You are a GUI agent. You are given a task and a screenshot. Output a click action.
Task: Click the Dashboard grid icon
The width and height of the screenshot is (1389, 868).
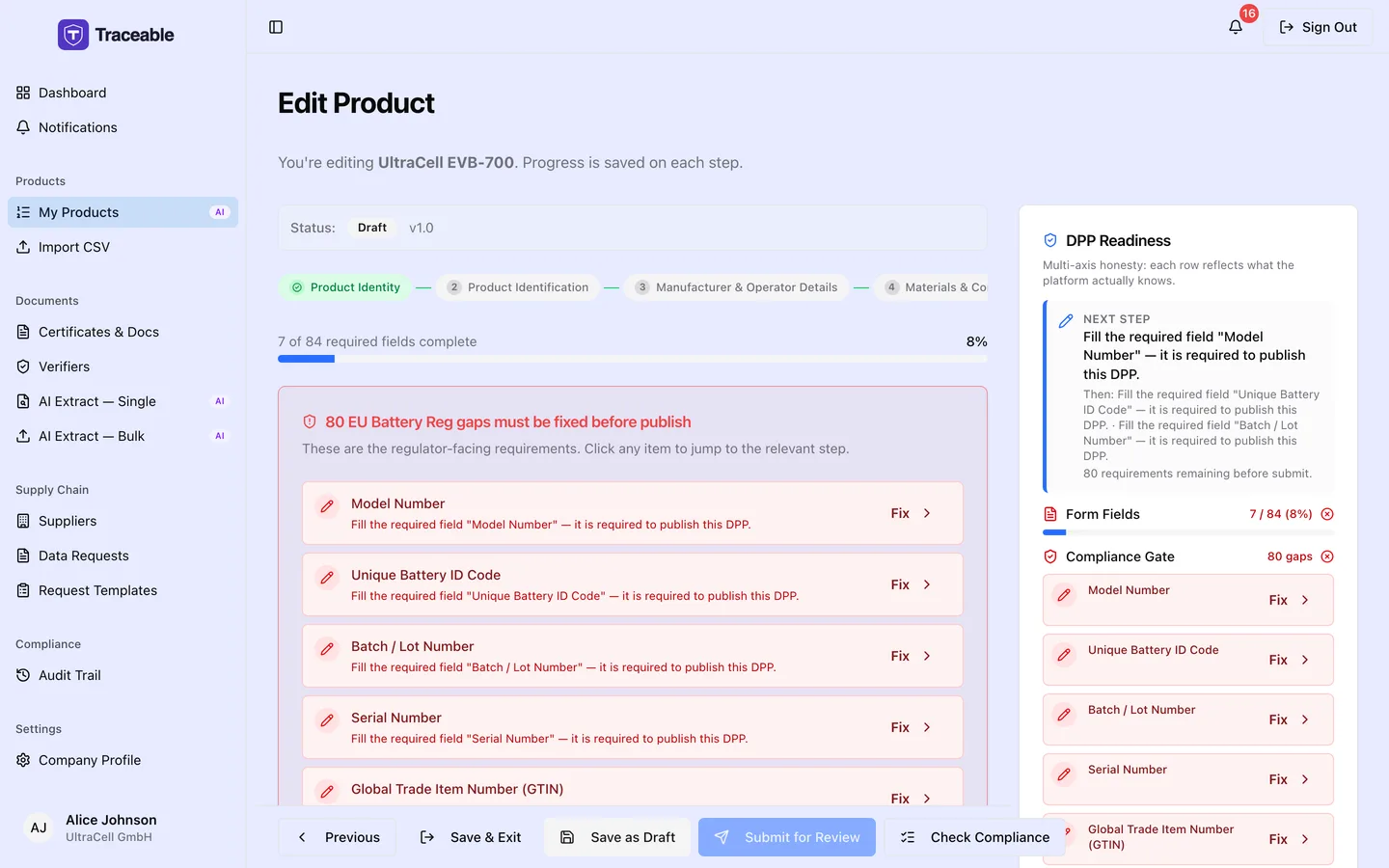click(x=23, y=93)
